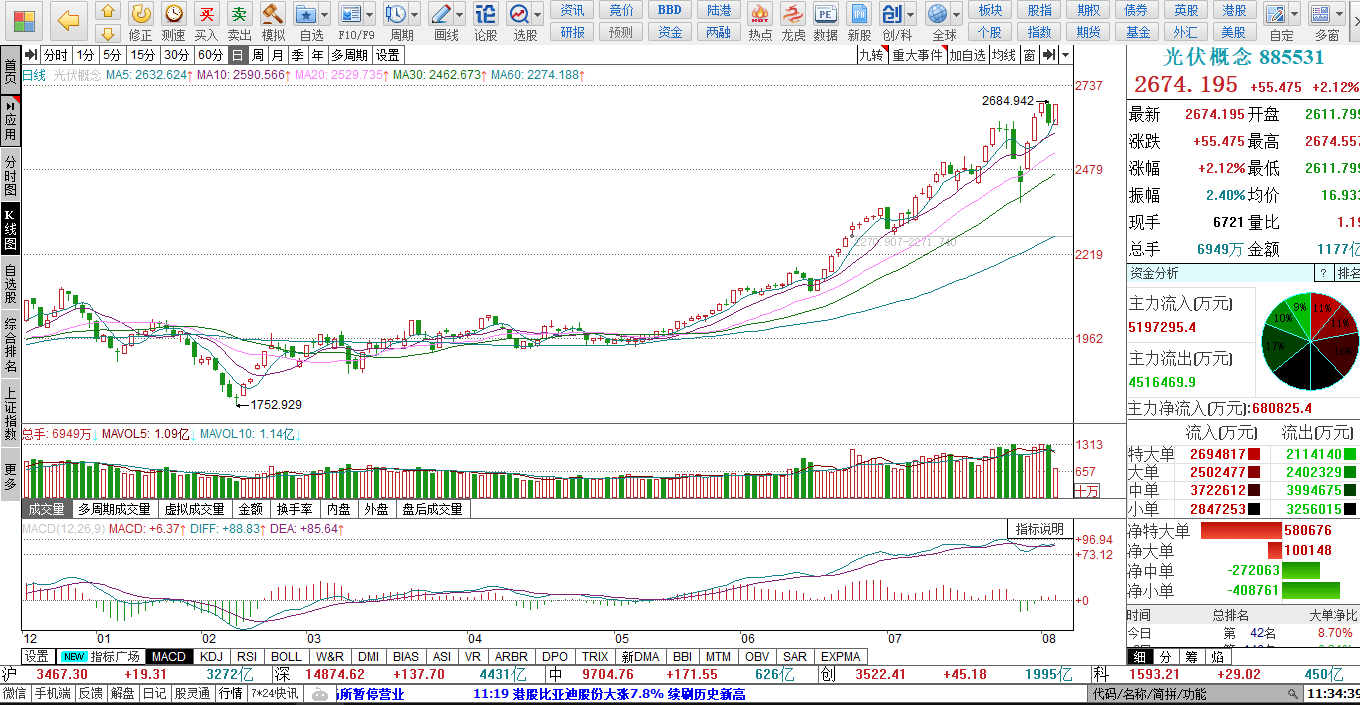Switch chart to 分时 intraday view
Image resolution: width=1360 pixels, height=705 pixels.
tap(56, 55)
